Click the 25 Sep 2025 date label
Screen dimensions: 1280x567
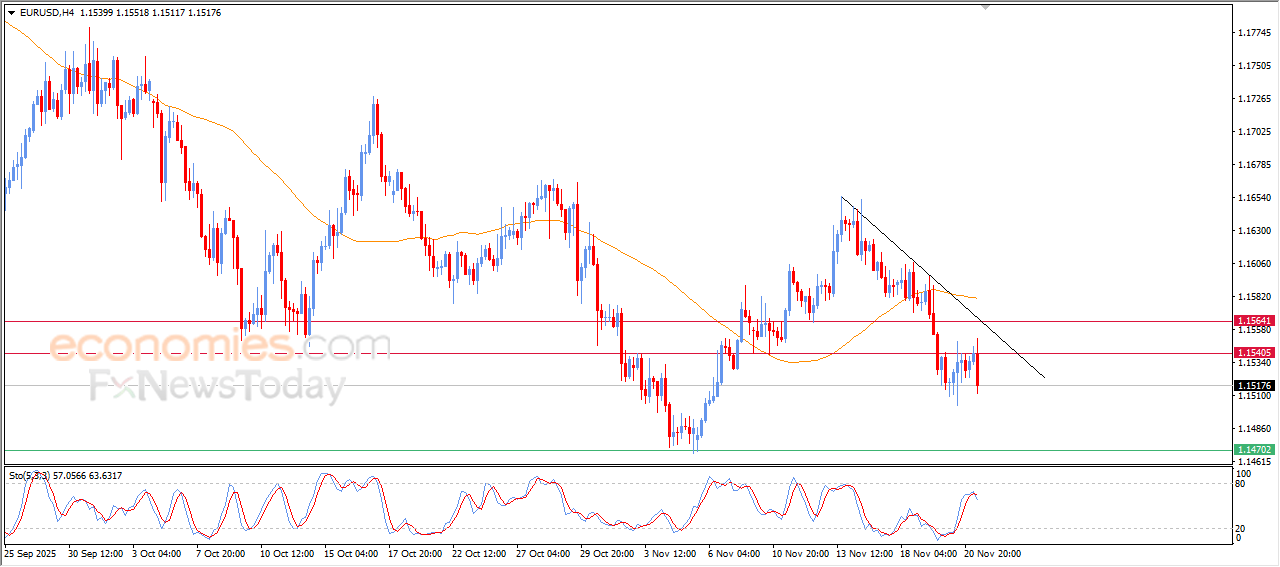[x=32, y=552]
